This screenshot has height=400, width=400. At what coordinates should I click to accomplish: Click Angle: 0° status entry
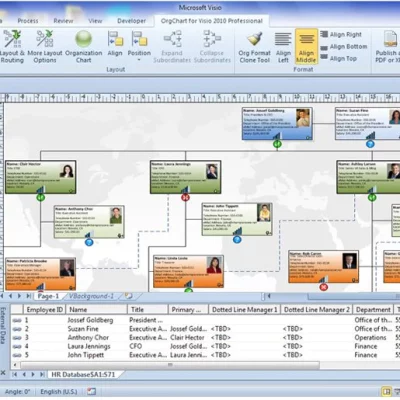point(17,392)
